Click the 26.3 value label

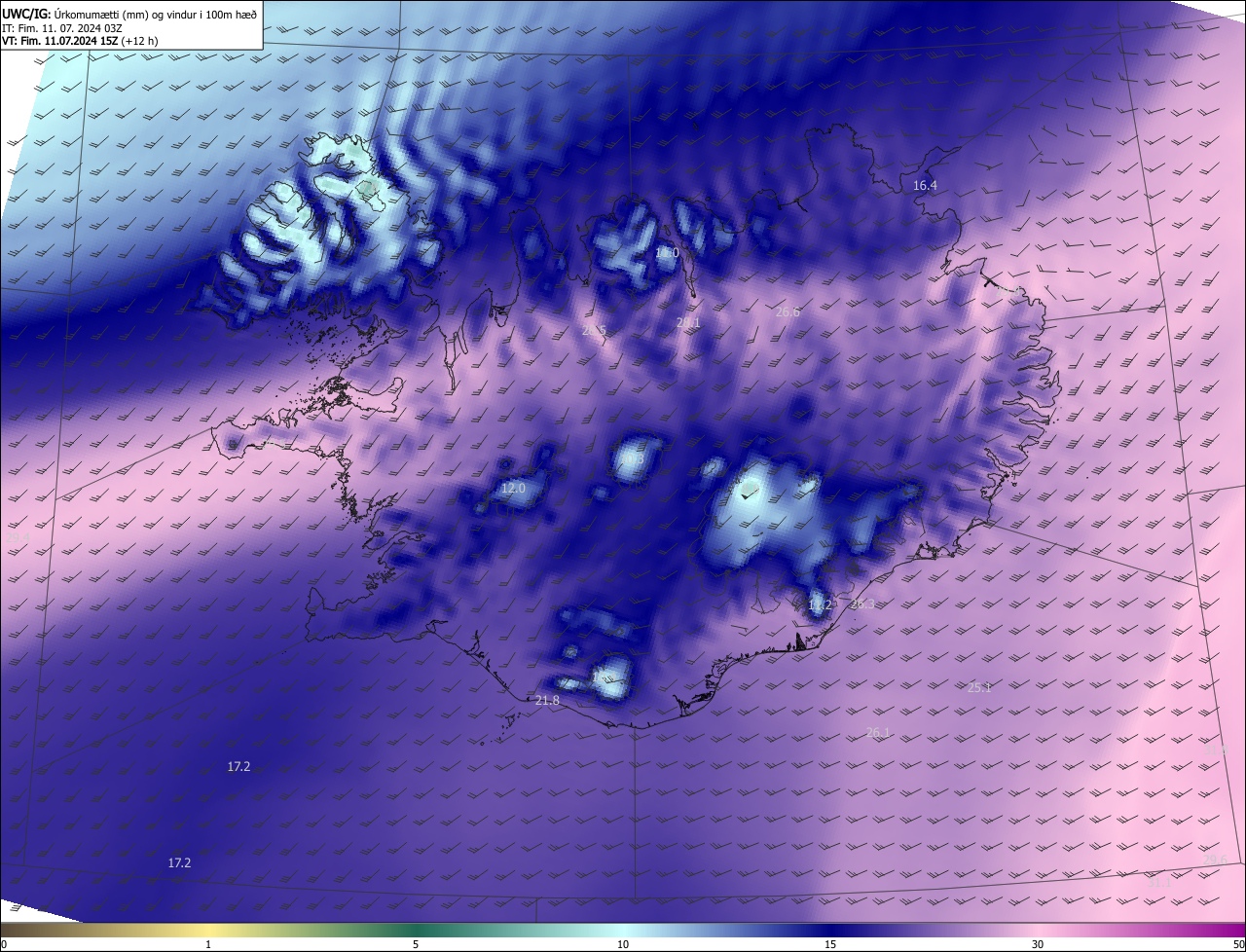862,604
